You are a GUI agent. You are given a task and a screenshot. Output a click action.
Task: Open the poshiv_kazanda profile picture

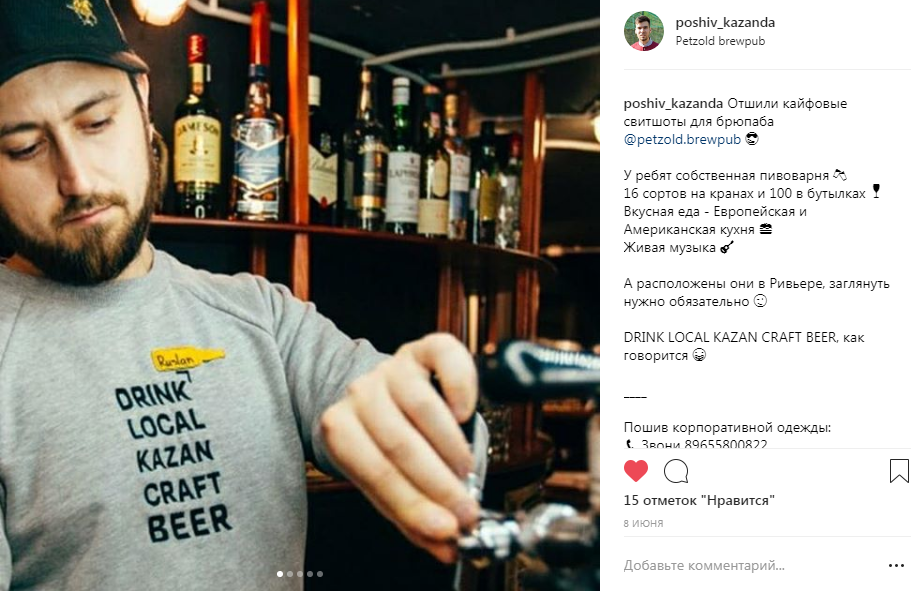pos(644,31)
